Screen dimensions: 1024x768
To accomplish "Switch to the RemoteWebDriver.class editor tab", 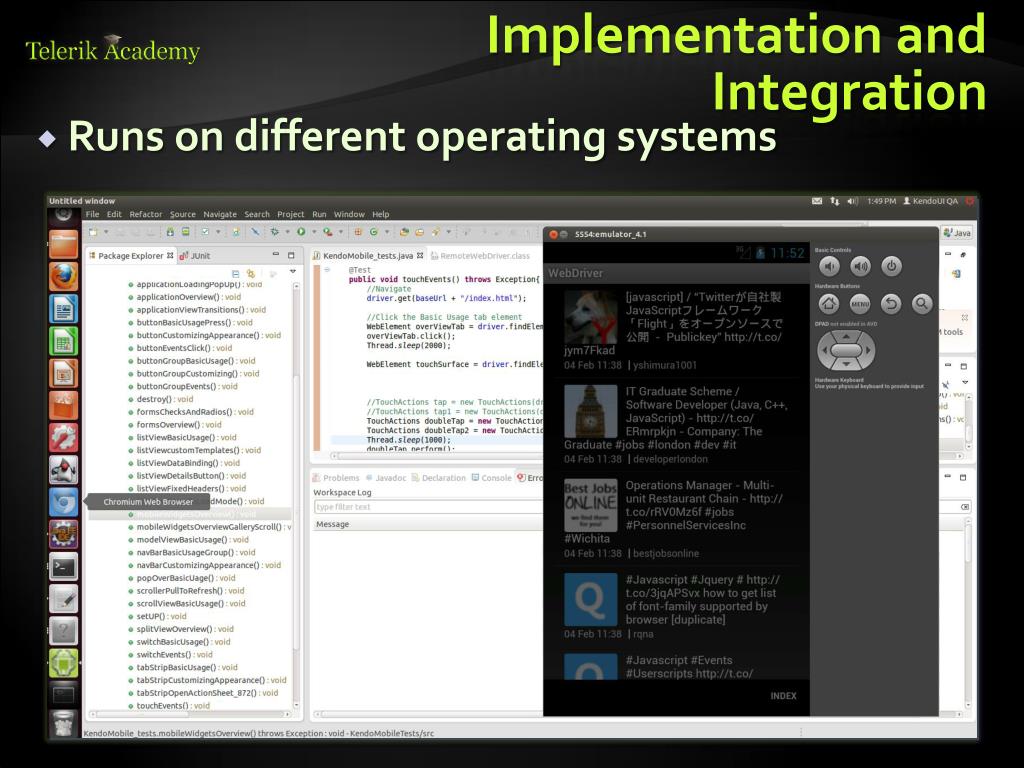I will pyautogui.click(x=480, y=255).
